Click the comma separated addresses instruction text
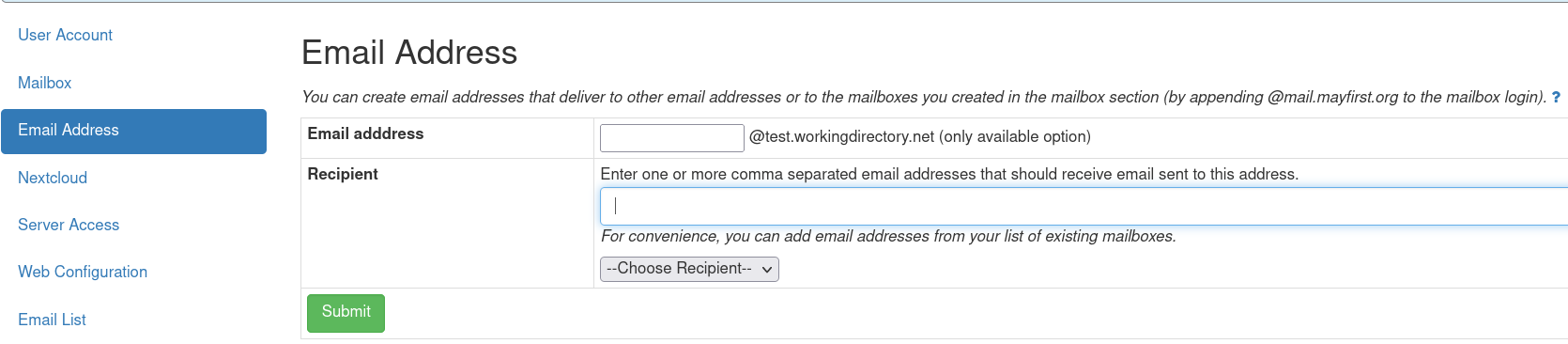 pos(949,174)
